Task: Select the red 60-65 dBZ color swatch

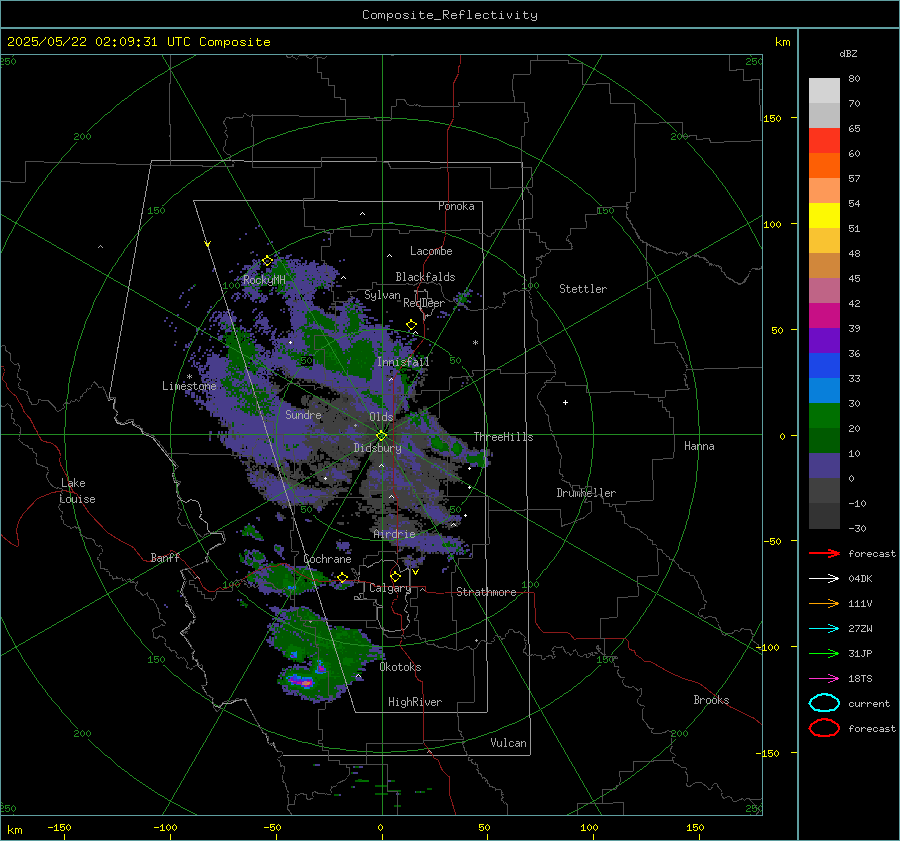Action: coord(824,141)
